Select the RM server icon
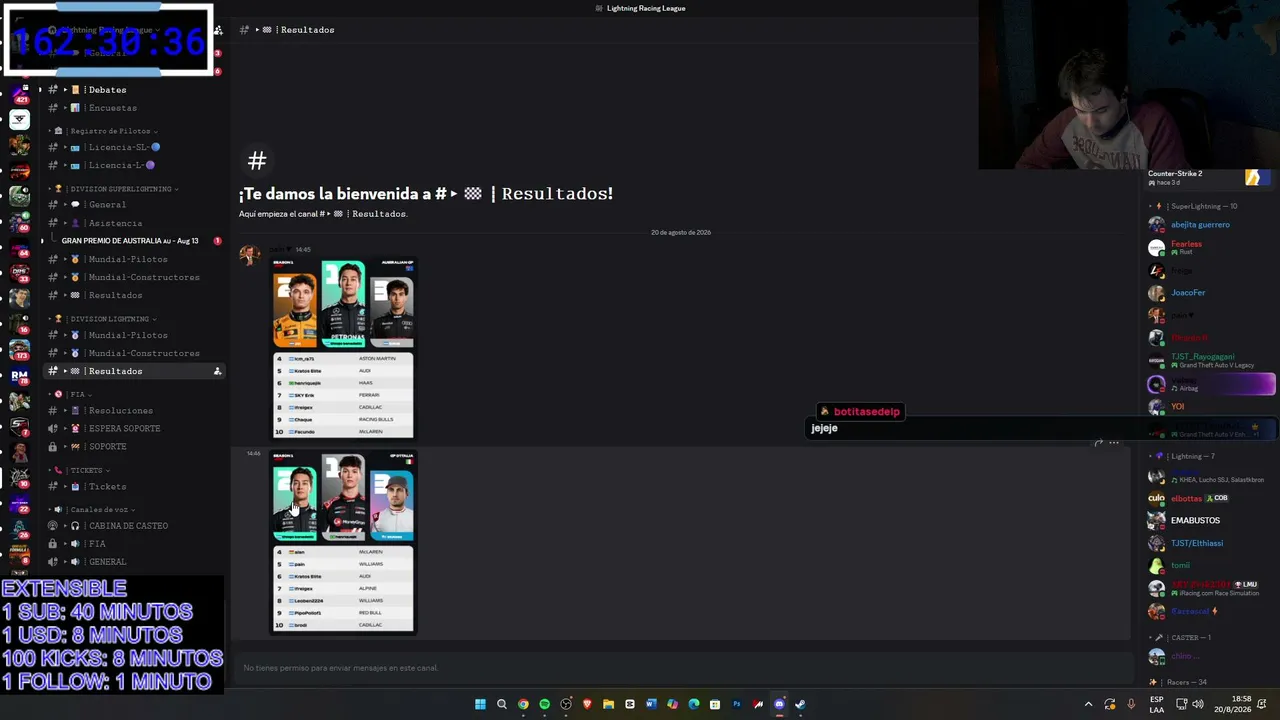 tap(19, 376)
